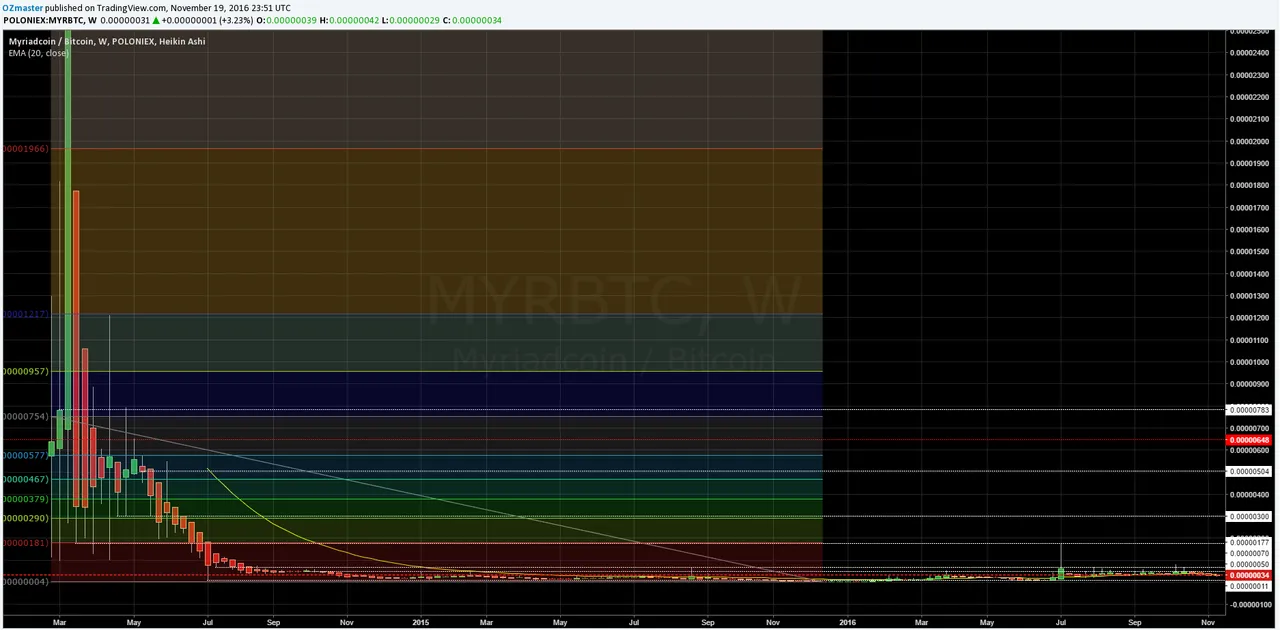Screen dimensions: 1280x630
Task: Click the 0.00000504 price level label
Action: pyautogui.click(x=1250, y=471)
